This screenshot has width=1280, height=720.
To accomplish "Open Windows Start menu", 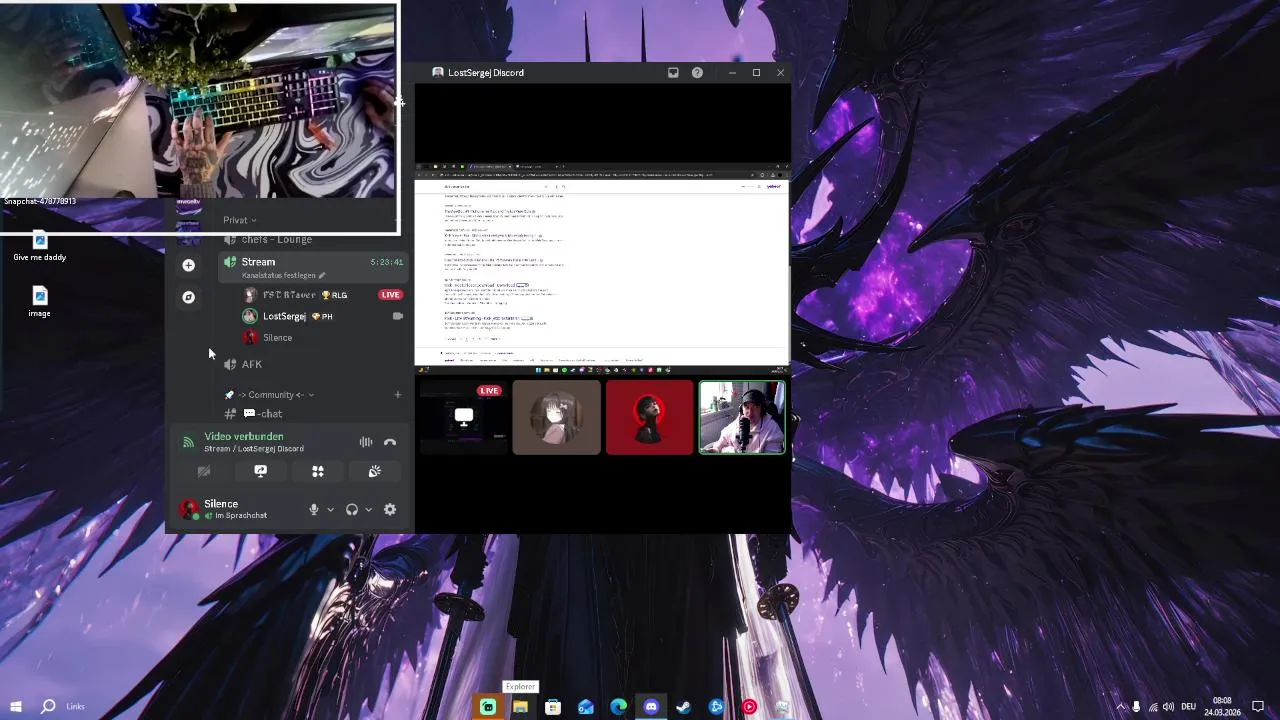I will pos(15,707).
